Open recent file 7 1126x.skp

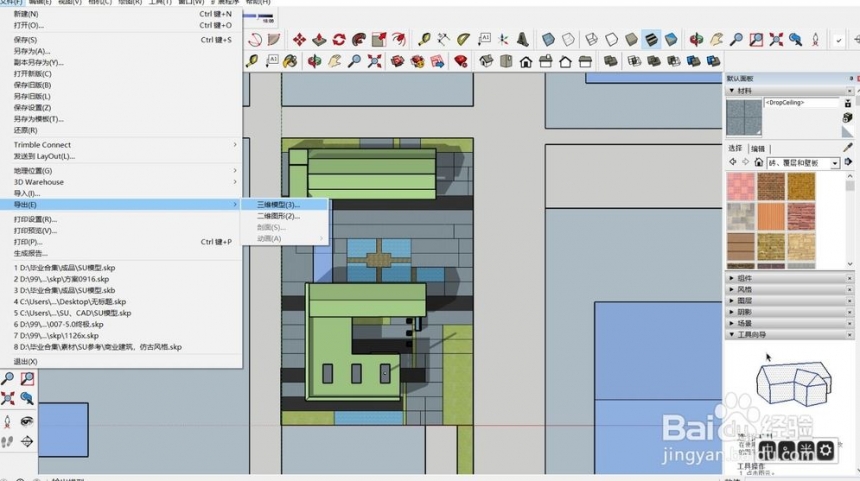pos(122,336)
